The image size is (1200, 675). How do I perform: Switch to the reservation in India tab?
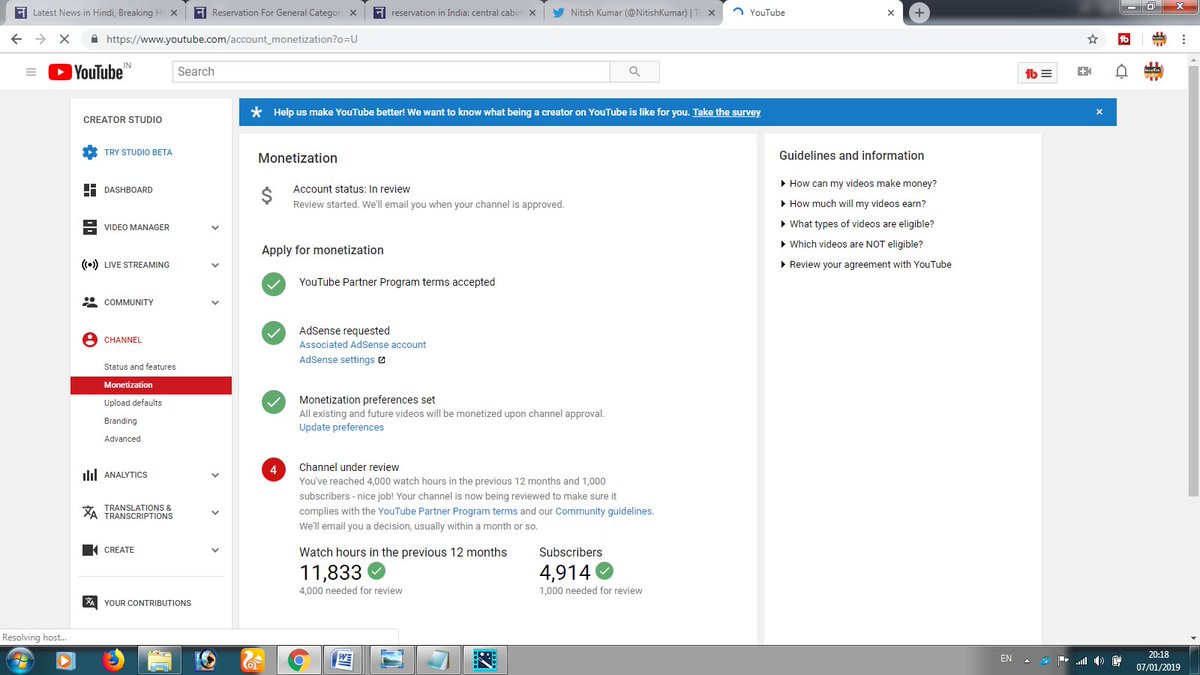[x=456, y=13]
